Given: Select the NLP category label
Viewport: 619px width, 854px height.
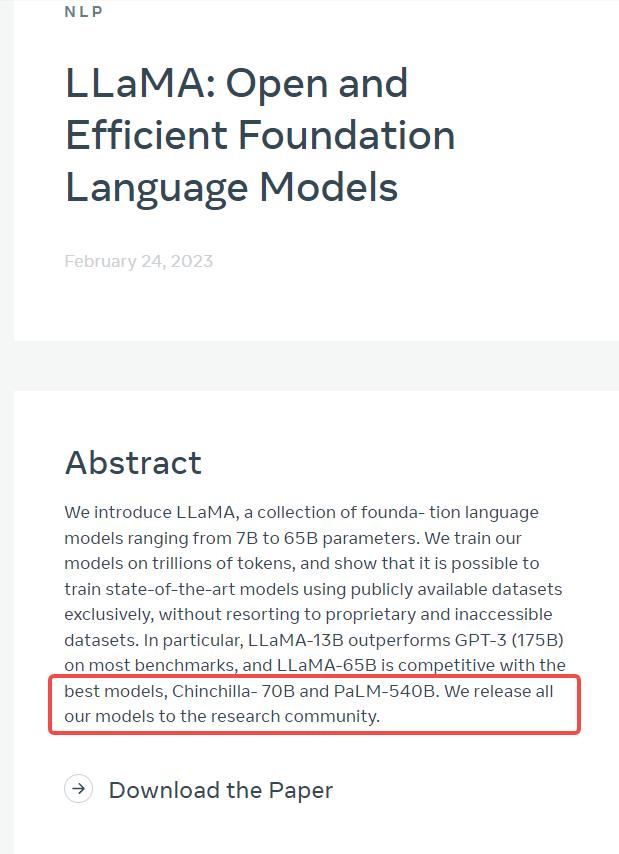Looking at the screenshot, I should pos(84,12).
